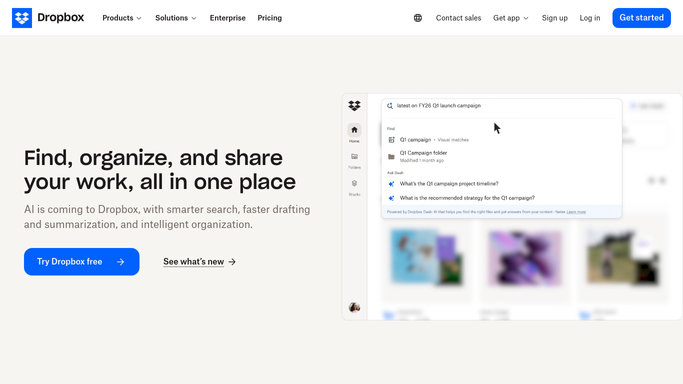The height and width of the screenshot is (384, 683).
Task: Go to the Enterprise page
Action: (x=227, y=18)
